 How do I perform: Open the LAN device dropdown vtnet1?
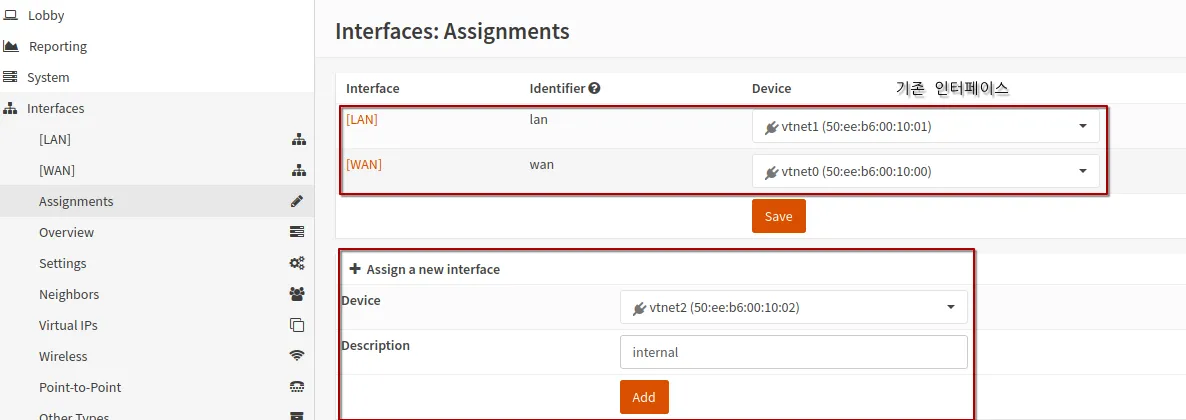pyautogui.click(x=925, y=126)
